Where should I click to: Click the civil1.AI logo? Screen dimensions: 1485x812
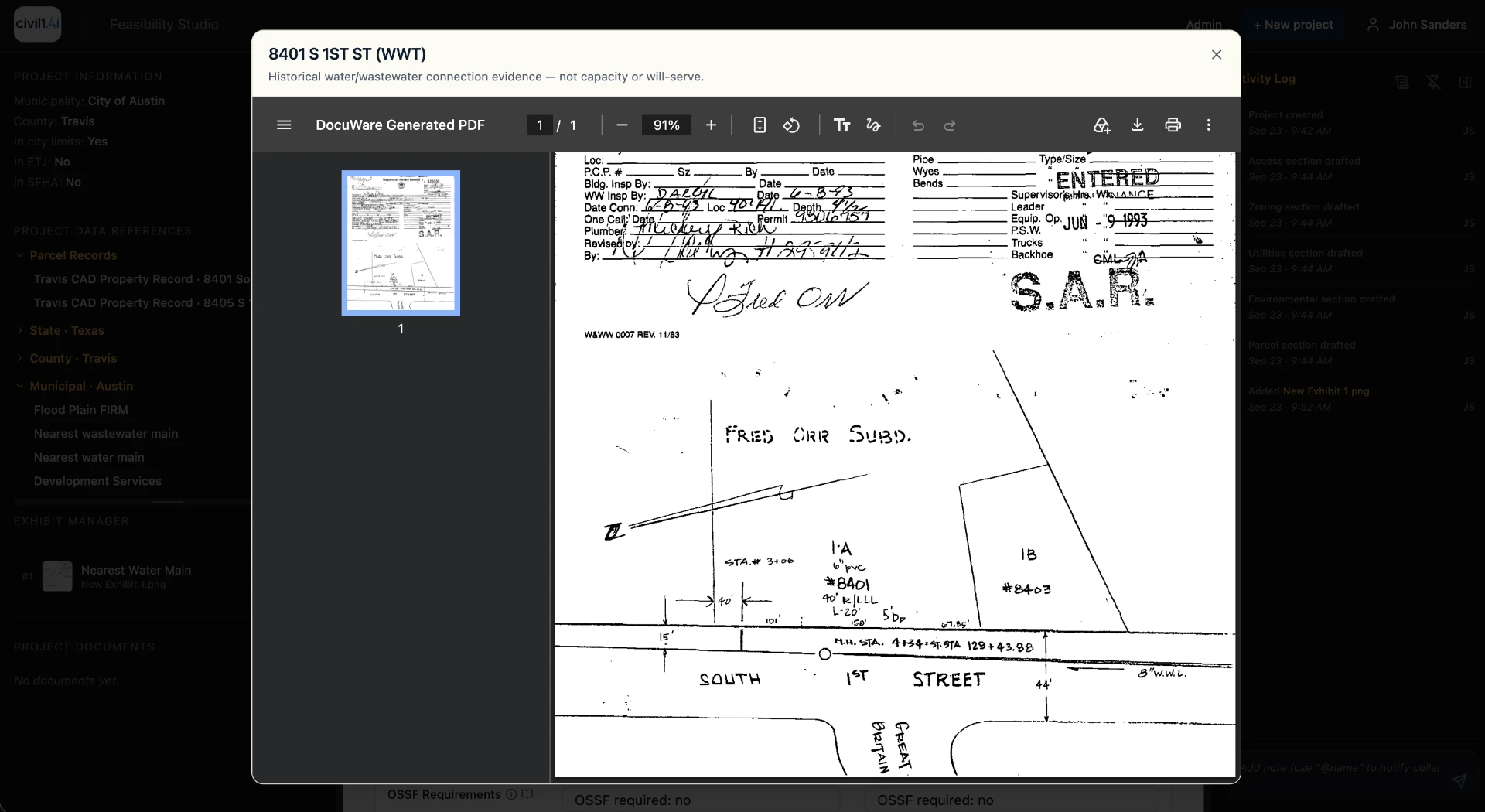tap(37, 24)
